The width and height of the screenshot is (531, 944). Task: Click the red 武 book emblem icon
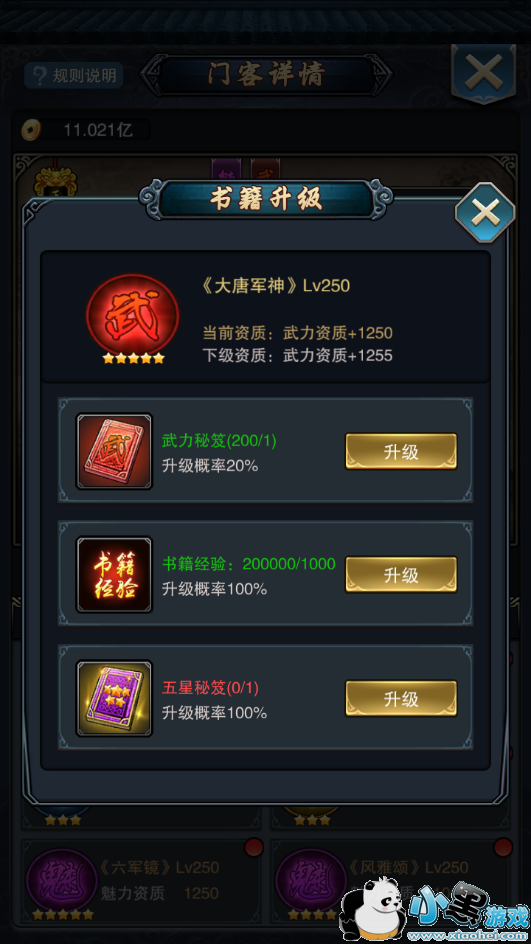[x=132, y=314]
